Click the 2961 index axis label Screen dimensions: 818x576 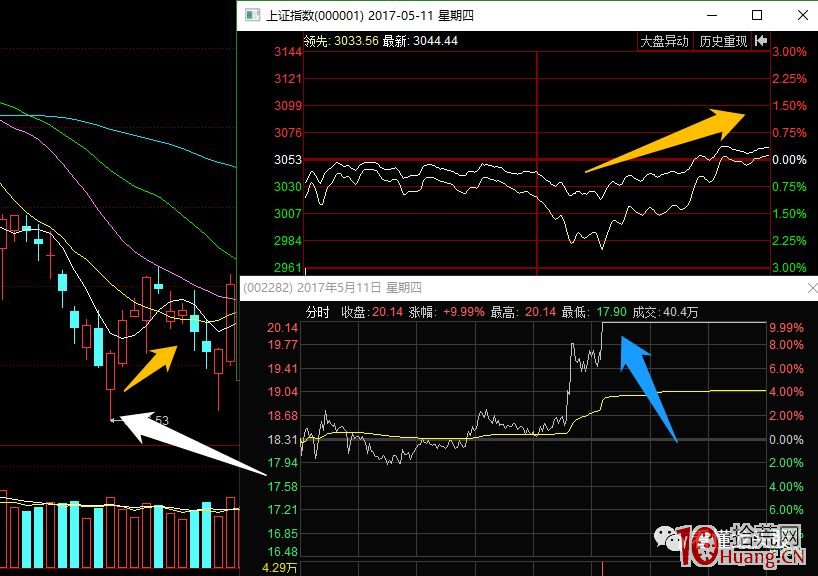pos(288,268)
